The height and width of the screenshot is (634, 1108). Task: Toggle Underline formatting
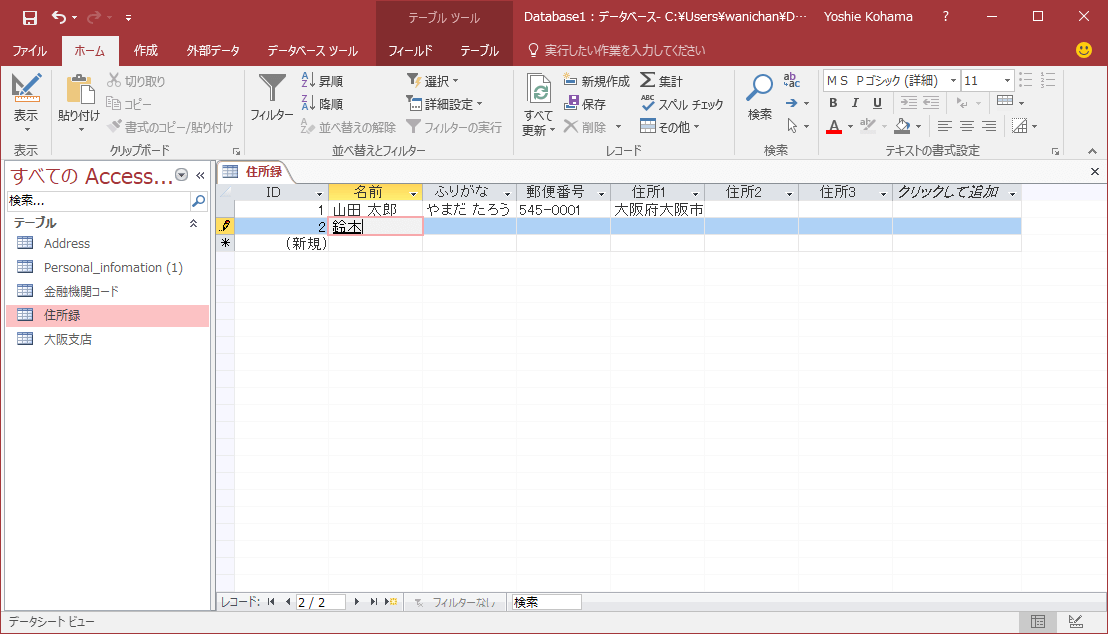(x=877, y=103)
